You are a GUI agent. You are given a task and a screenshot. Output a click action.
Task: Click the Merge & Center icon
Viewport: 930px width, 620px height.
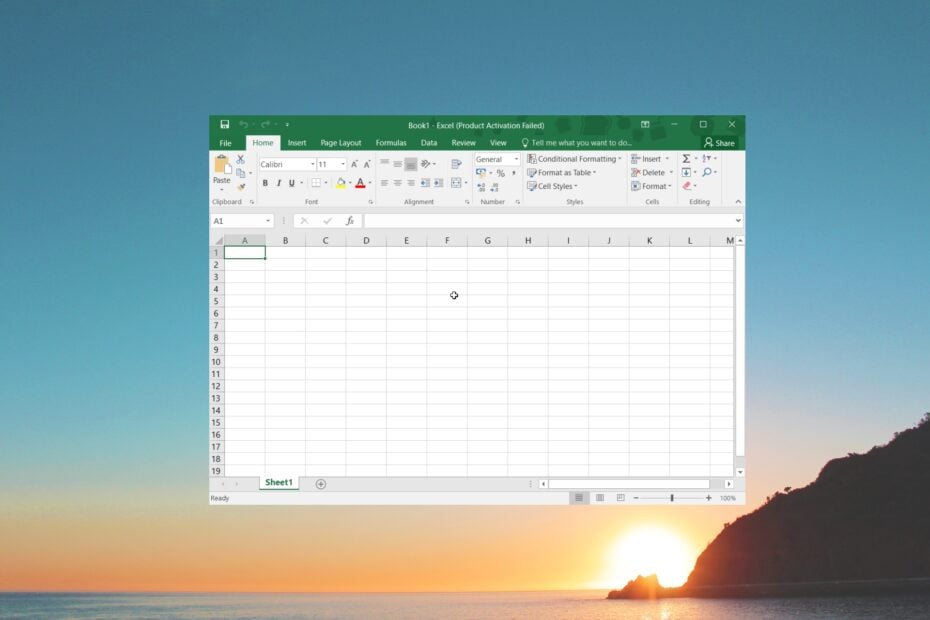[456, 183]
